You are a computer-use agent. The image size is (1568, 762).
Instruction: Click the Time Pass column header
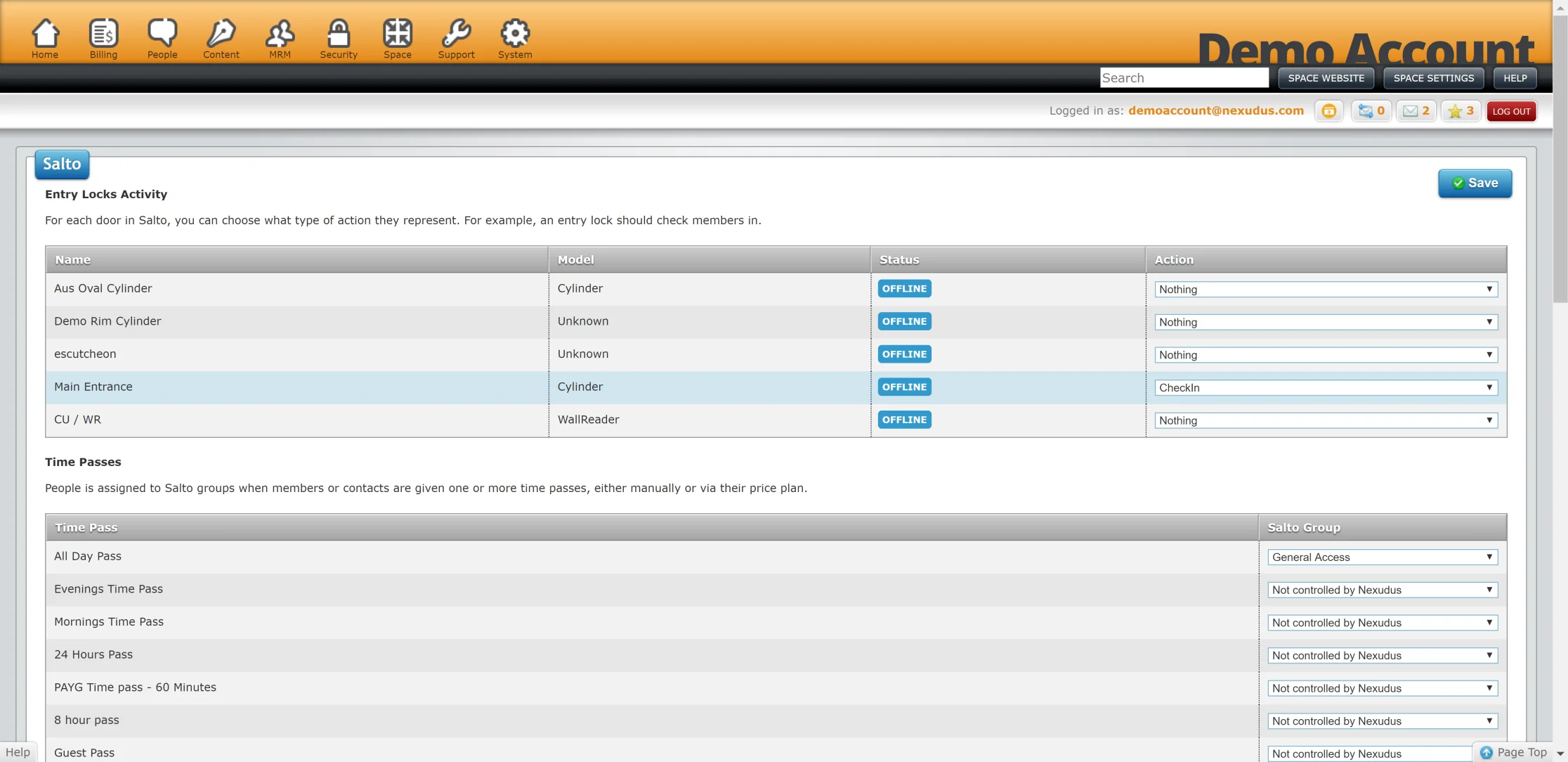click(651, 527)
